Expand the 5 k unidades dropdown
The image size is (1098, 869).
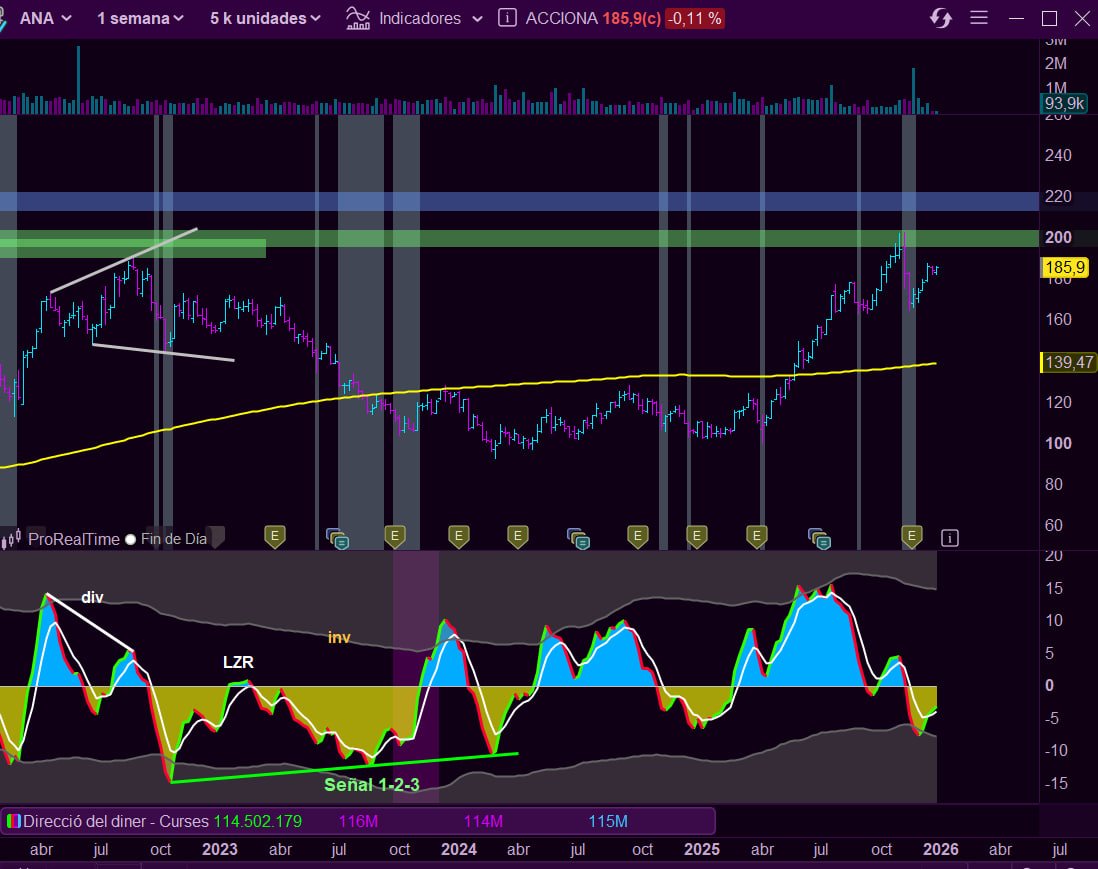(265, 18)
